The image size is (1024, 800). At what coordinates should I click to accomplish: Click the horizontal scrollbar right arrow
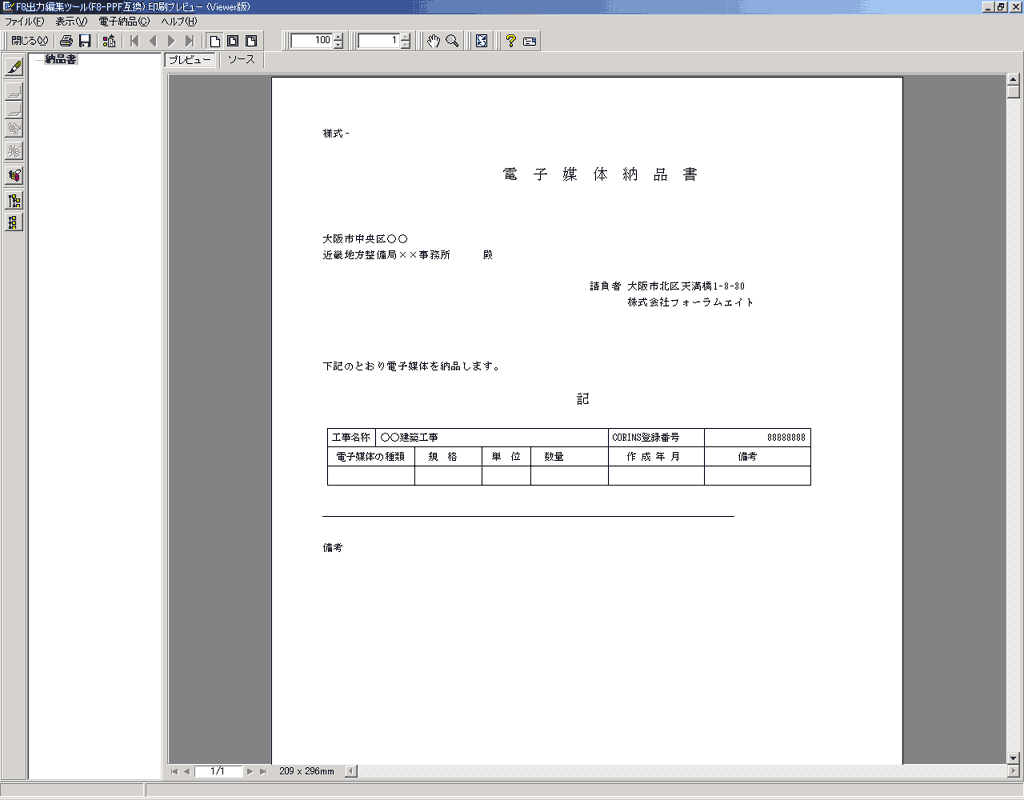(x=1013, y=771)
